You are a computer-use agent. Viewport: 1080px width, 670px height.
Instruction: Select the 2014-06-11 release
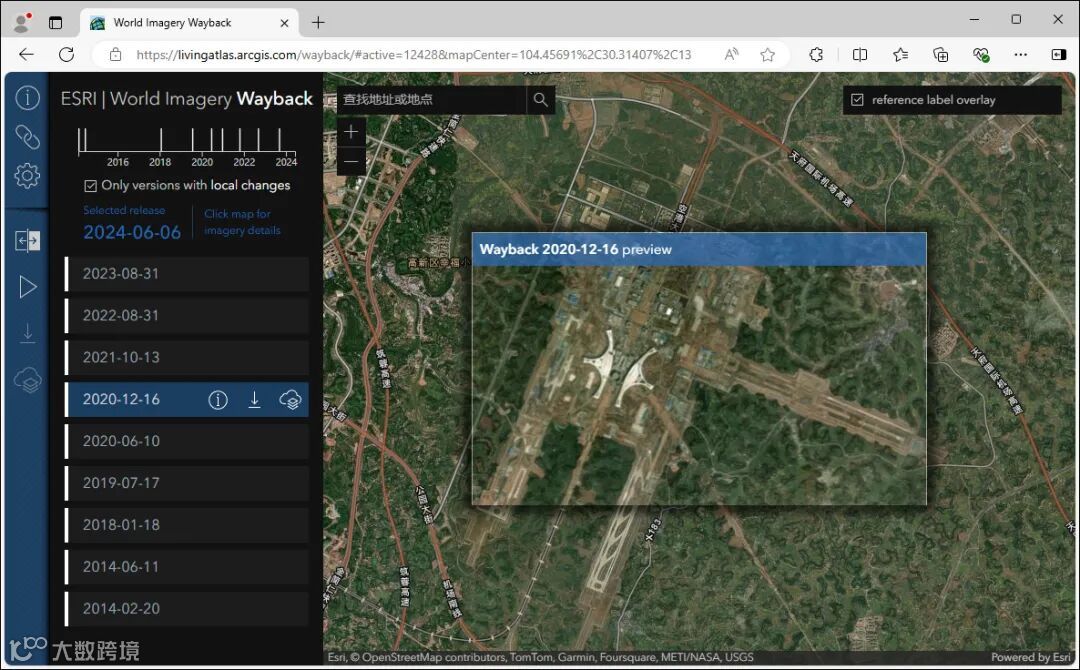(x=187, y=567)
